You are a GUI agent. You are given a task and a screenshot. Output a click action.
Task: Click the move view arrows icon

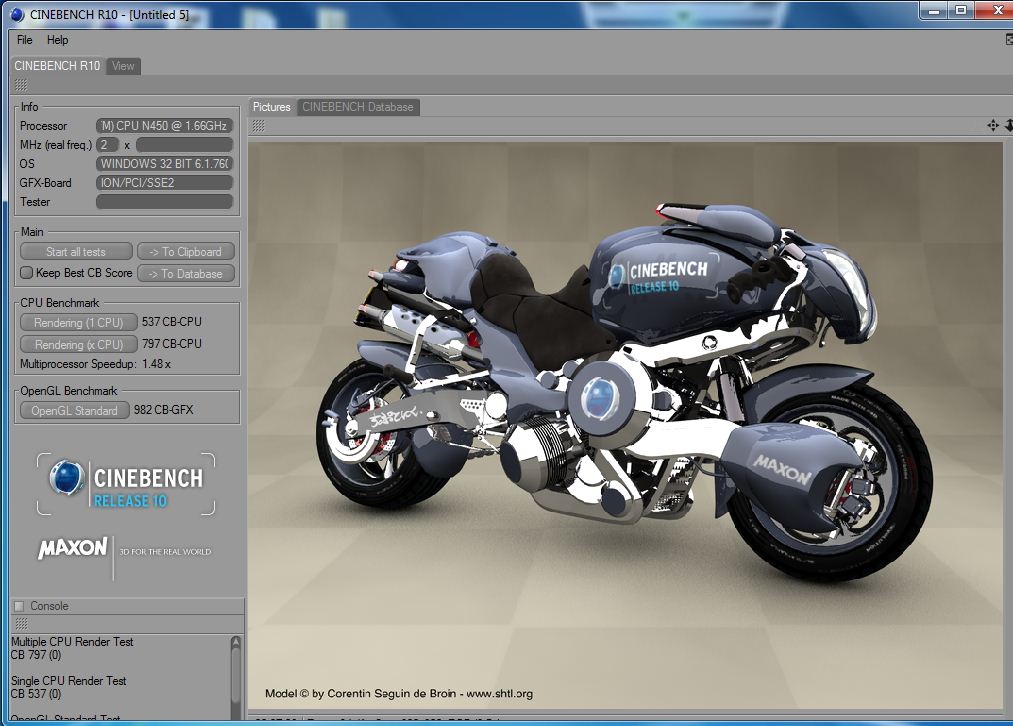pyautogui.click(x=993, y=125)
